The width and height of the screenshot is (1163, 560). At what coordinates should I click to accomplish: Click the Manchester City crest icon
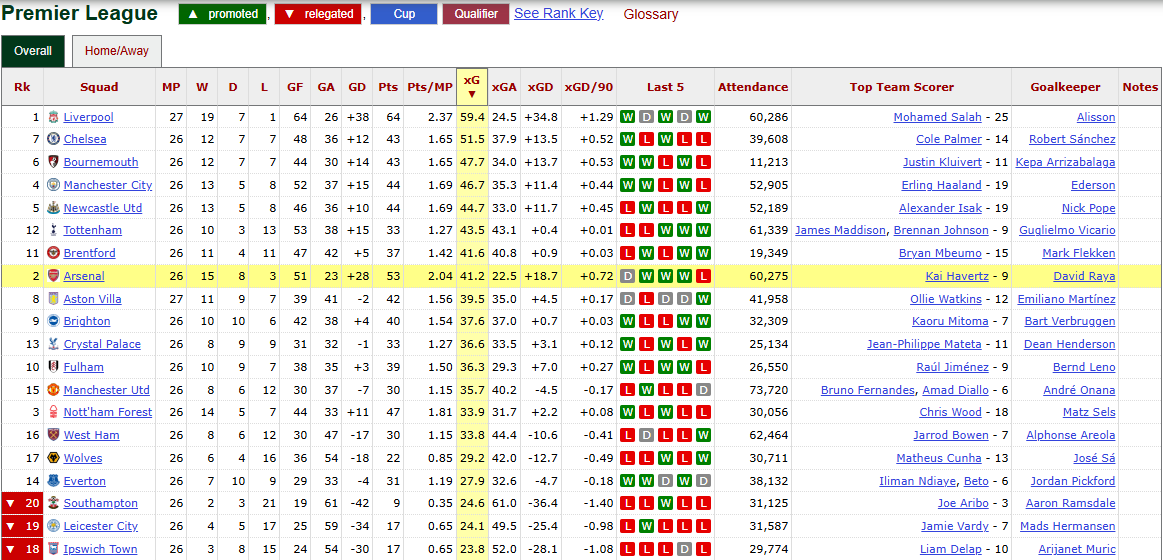point(53,185)
